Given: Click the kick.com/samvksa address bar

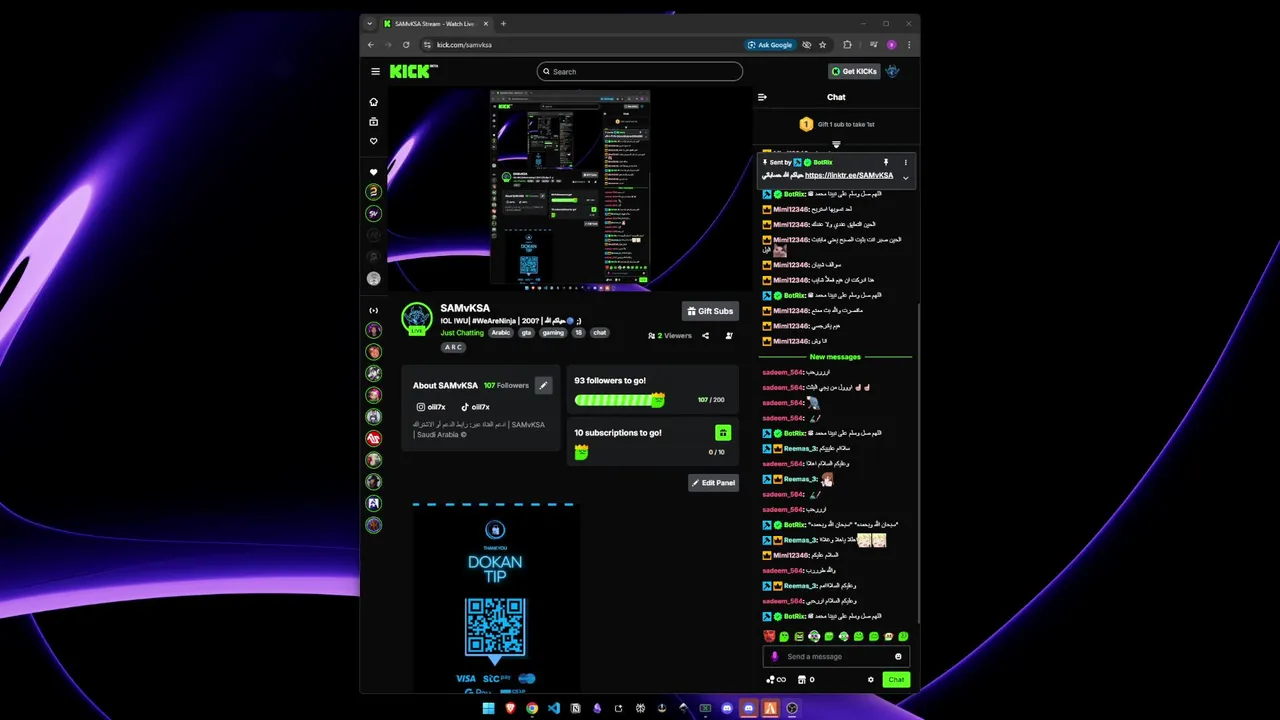Looking at the screenshot, I should [580, 45].
